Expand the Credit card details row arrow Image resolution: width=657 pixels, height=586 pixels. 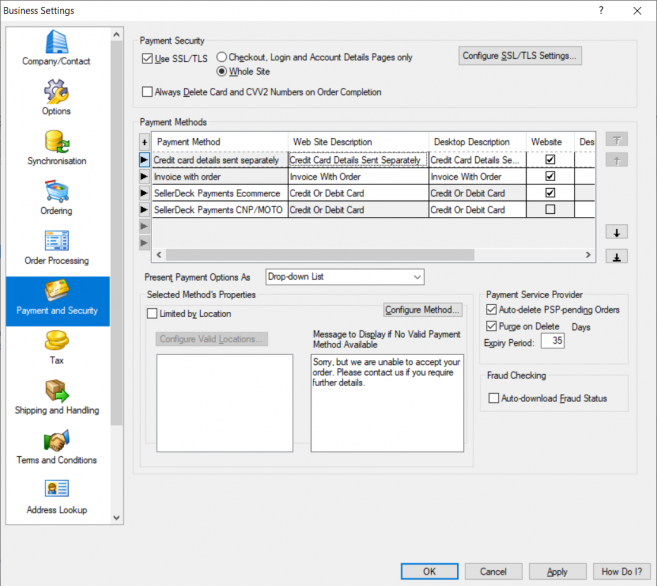144,160
